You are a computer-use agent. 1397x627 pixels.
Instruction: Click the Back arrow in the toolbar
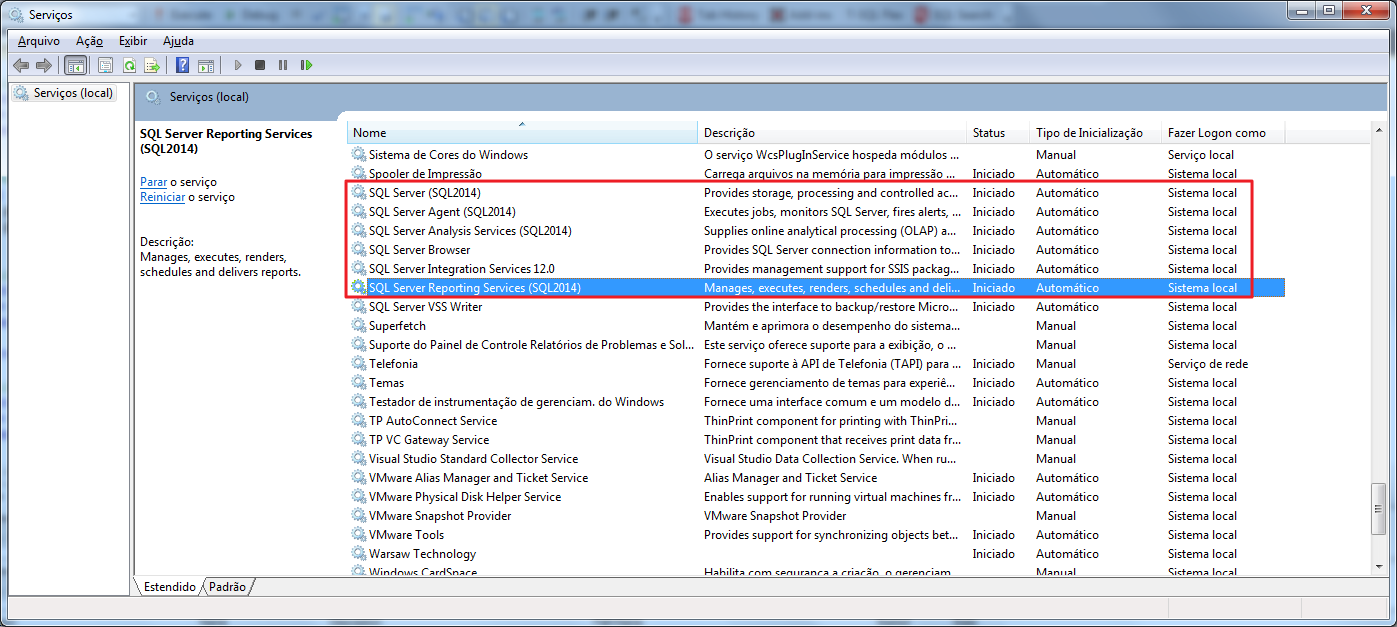pyautogui.click(x=21, y=65)
